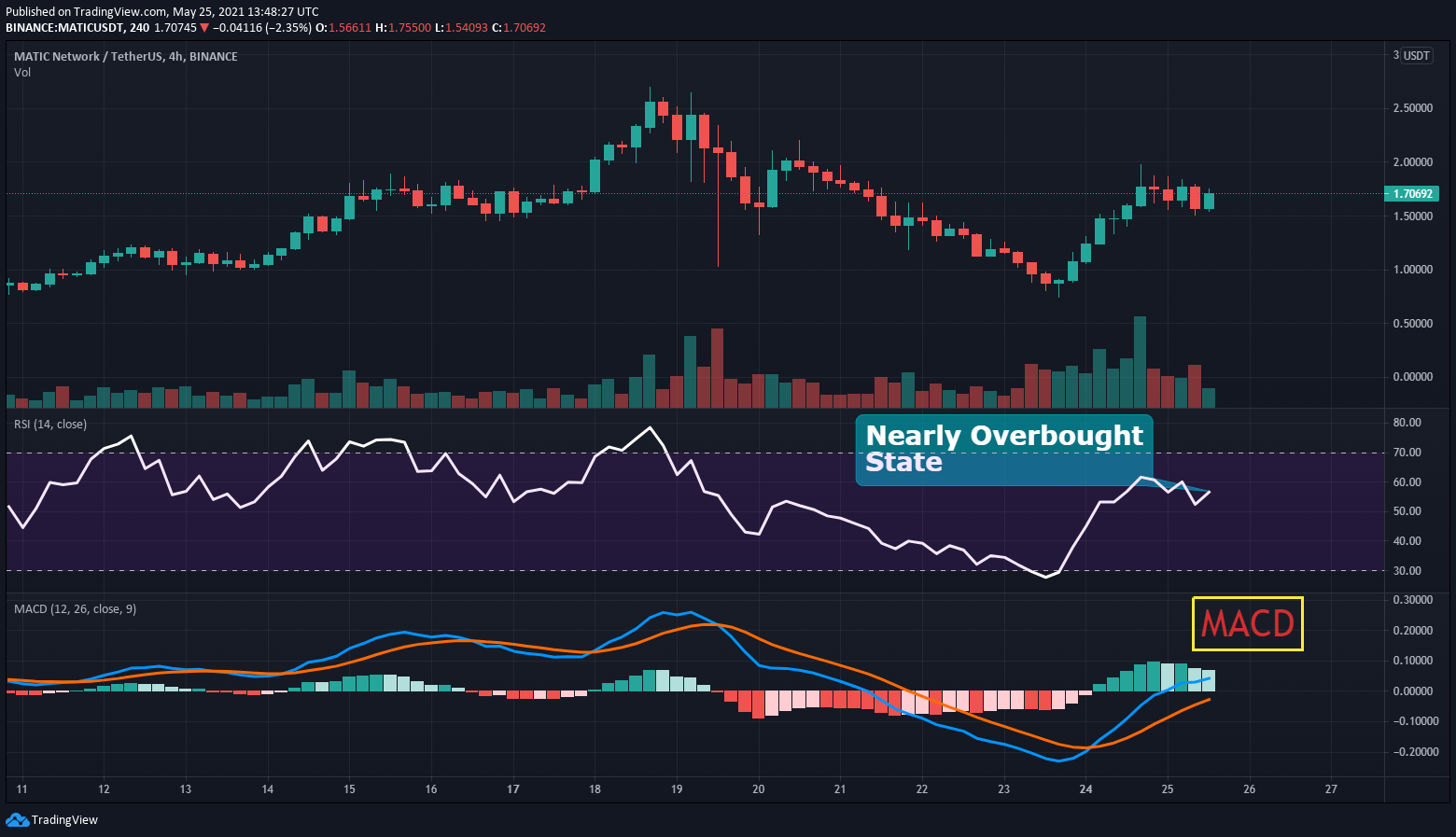1456x837 pixels.
Task: Select the MACD (12, 26, close, 9) title
Action: (x=74, y=608)
